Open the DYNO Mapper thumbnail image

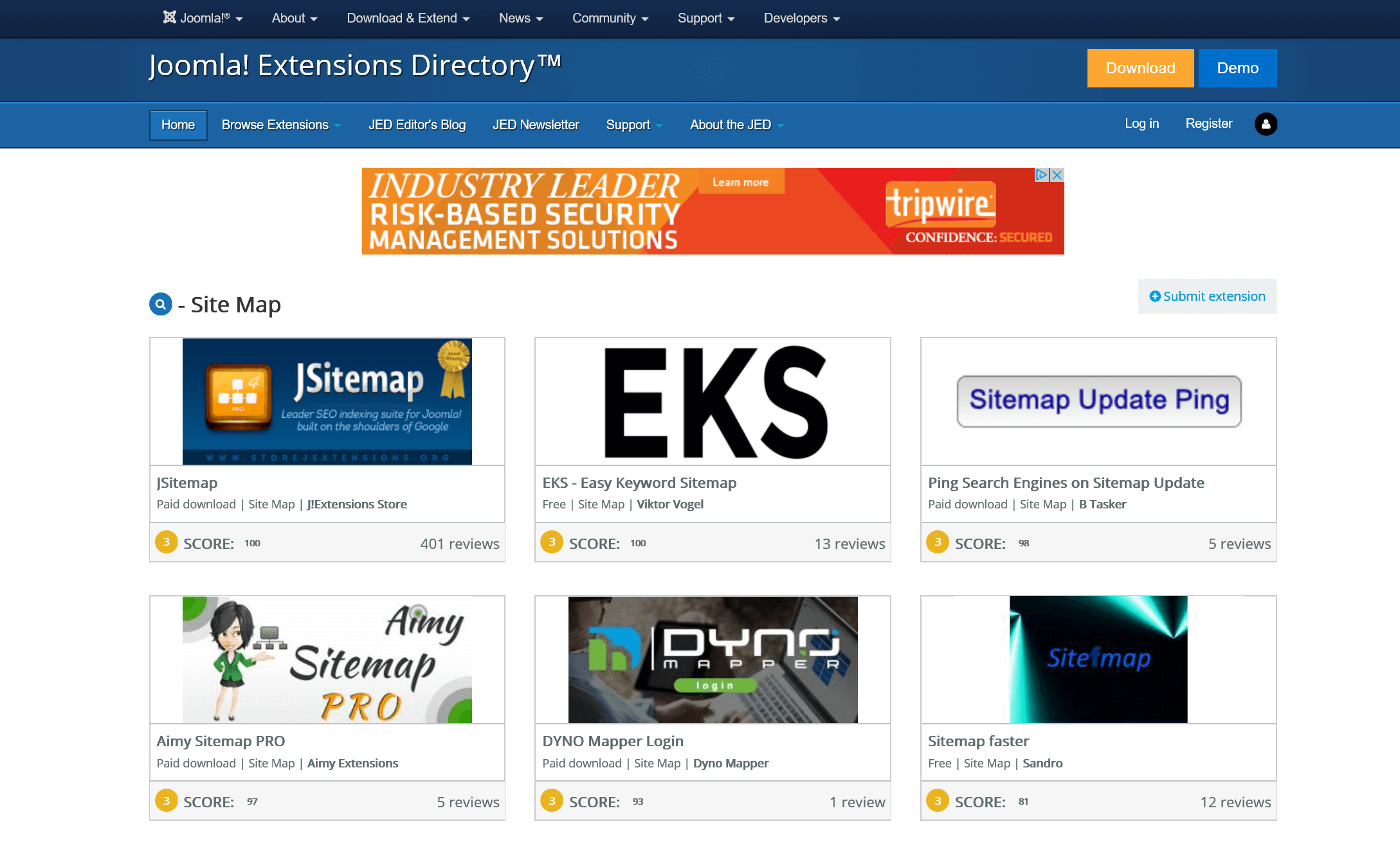pyautogui.click(x=713, y=660)
